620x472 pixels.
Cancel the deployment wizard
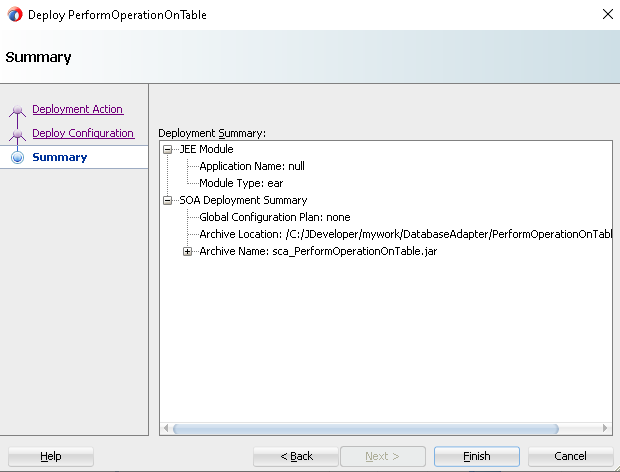(x=571, y=456)
